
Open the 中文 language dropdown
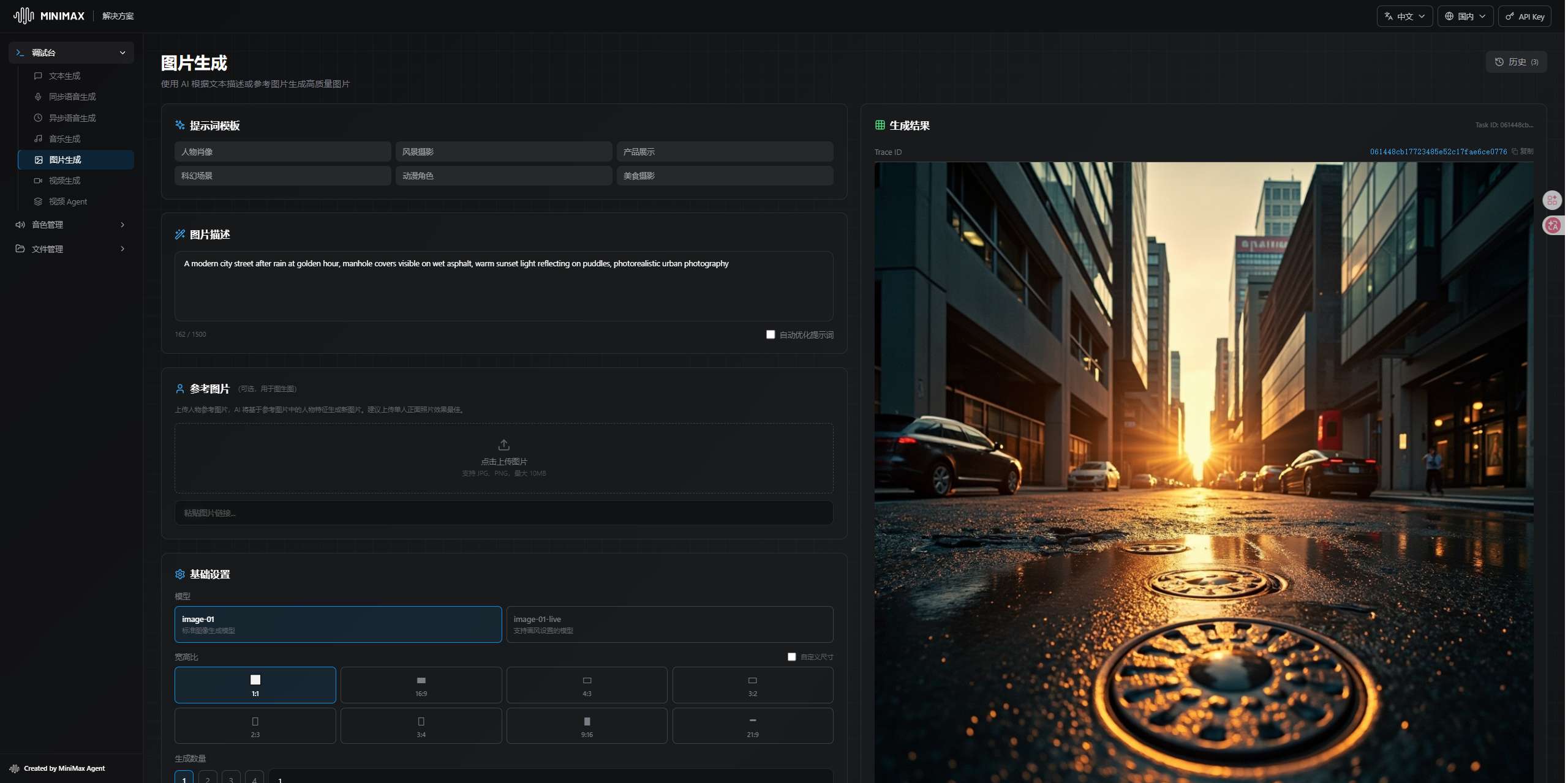point(1404,17)
